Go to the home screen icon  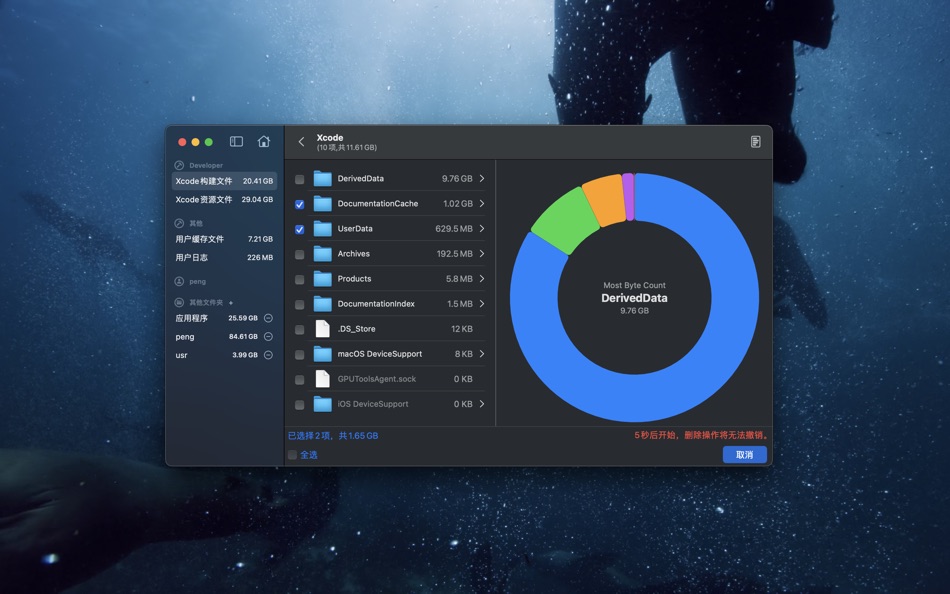(x=264, y=141)
